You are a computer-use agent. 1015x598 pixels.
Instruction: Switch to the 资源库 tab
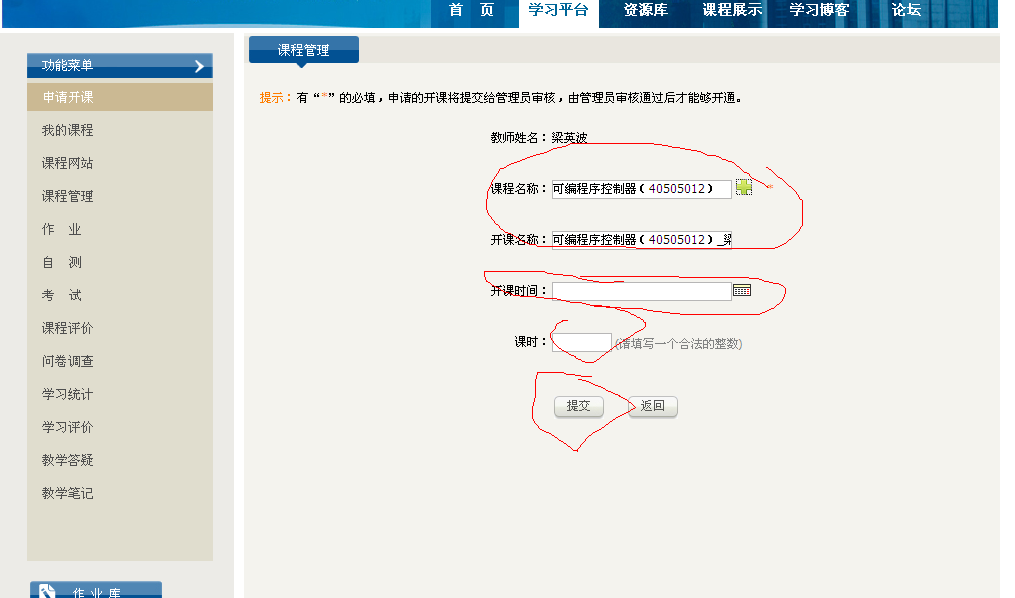645,11
